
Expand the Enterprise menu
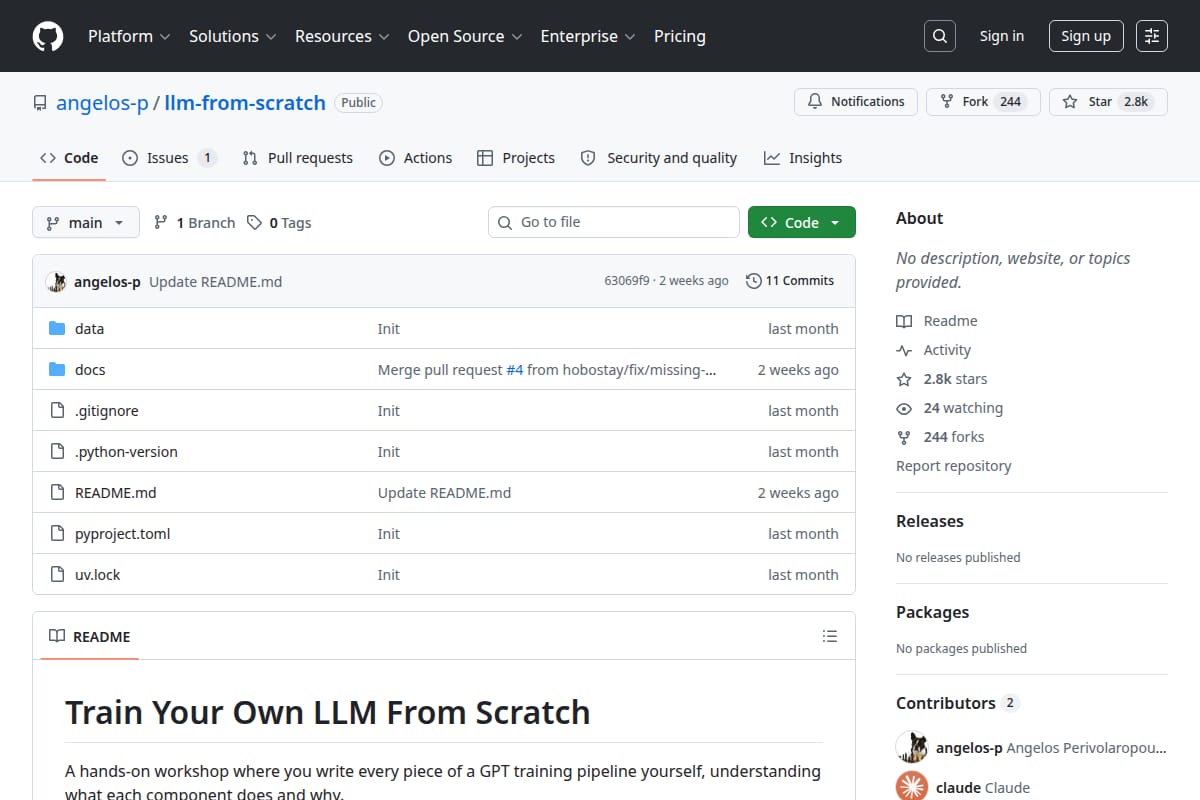pos(588,36)
